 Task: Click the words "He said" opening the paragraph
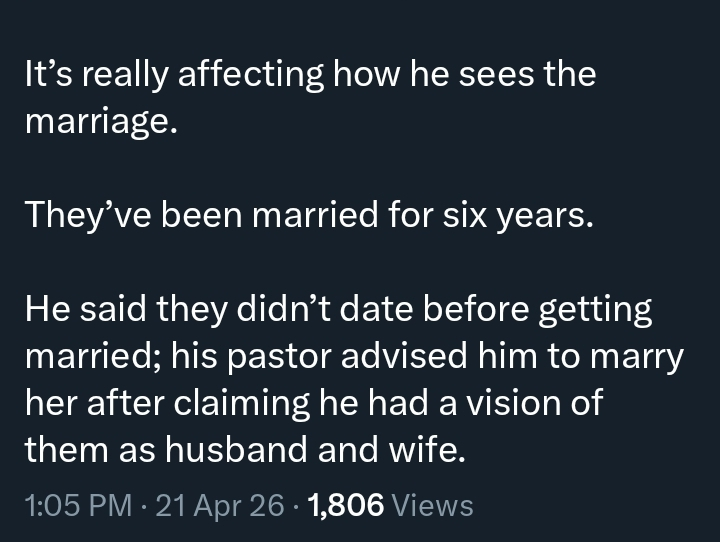click(x=86, y=308)
